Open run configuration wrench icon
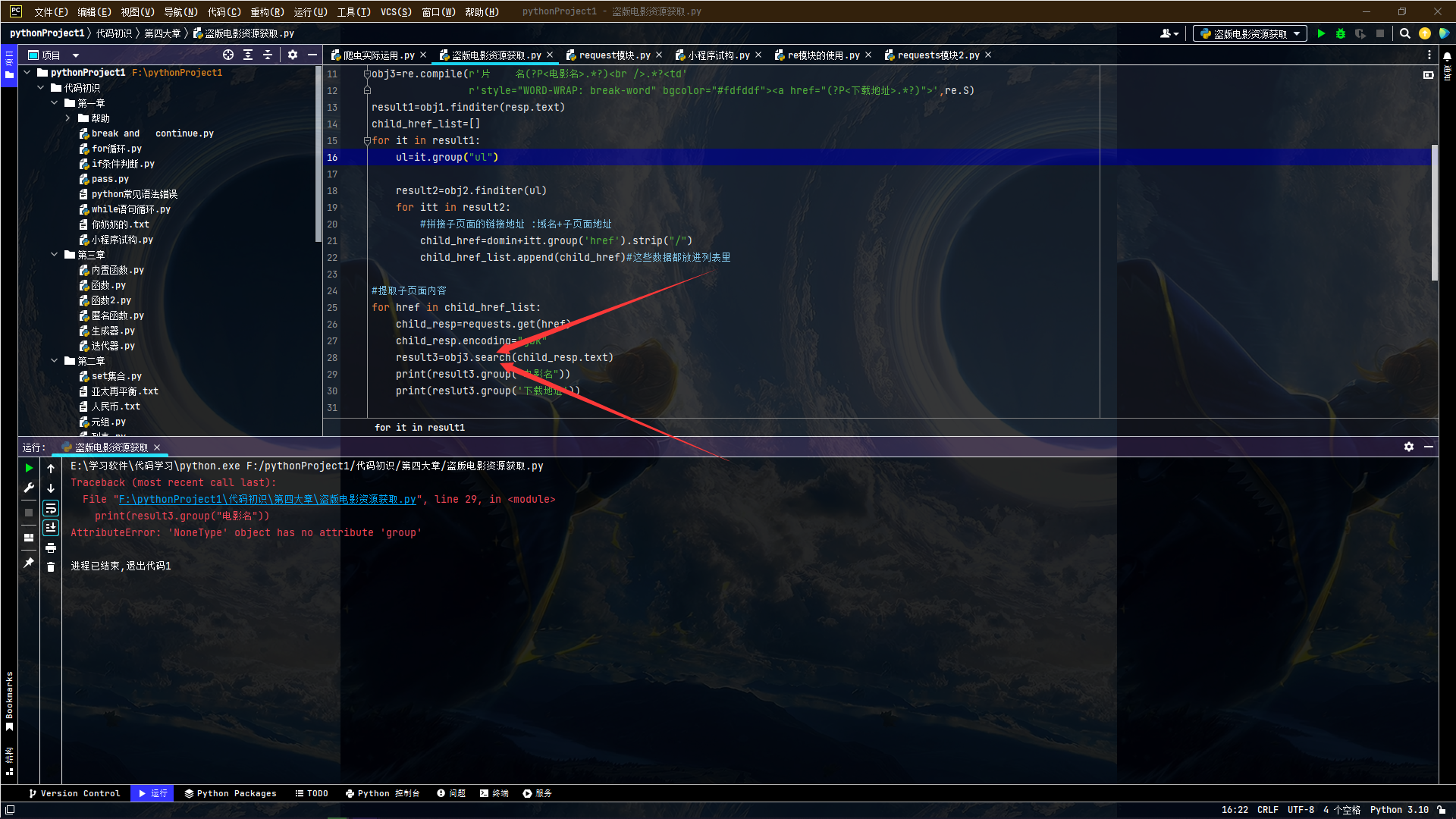Viewport: 1456px width, 819px height. click(x=29, y=488)
